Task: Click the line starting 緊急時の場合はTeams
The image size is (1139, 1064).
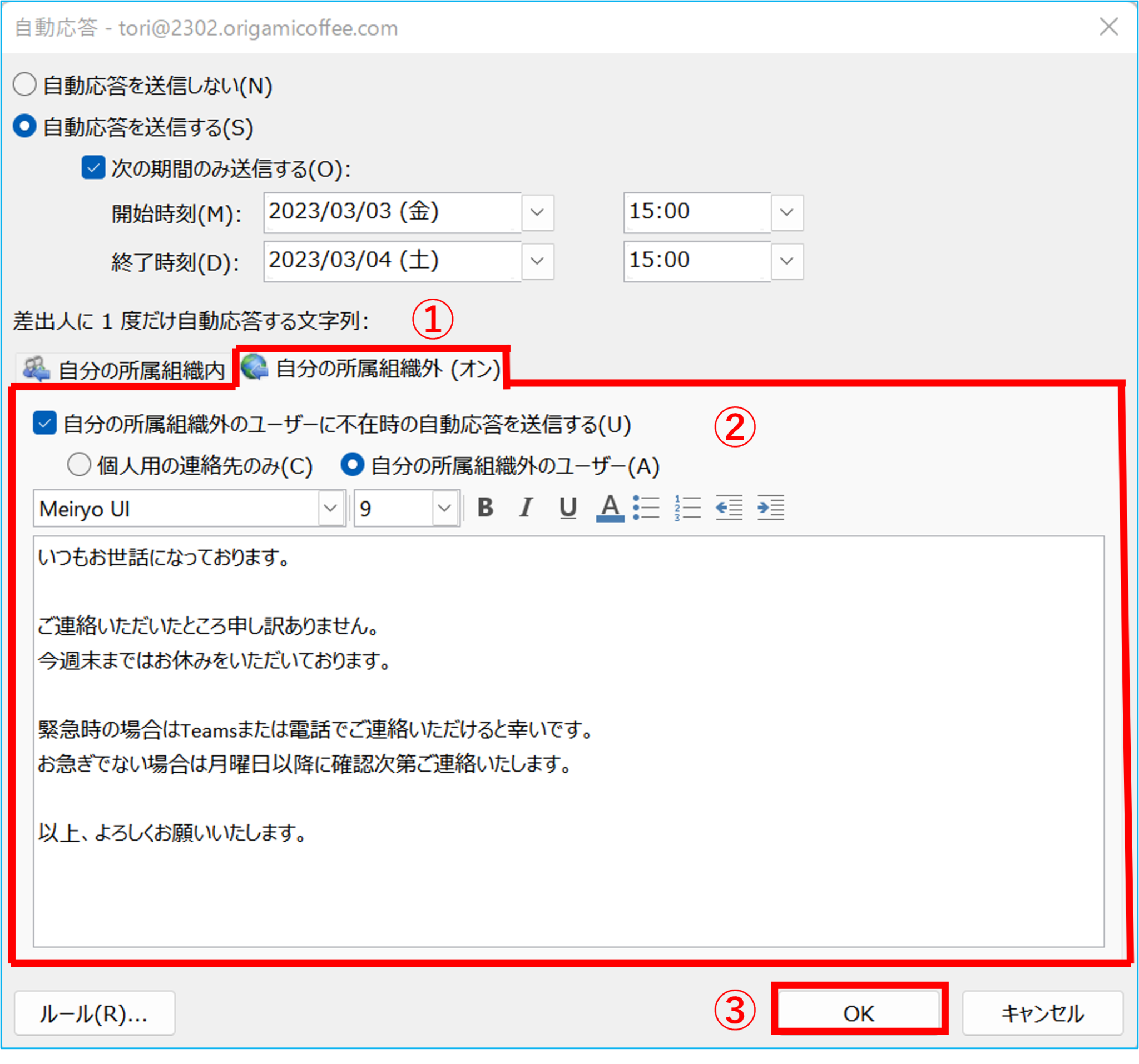Action: coord(316,729)
